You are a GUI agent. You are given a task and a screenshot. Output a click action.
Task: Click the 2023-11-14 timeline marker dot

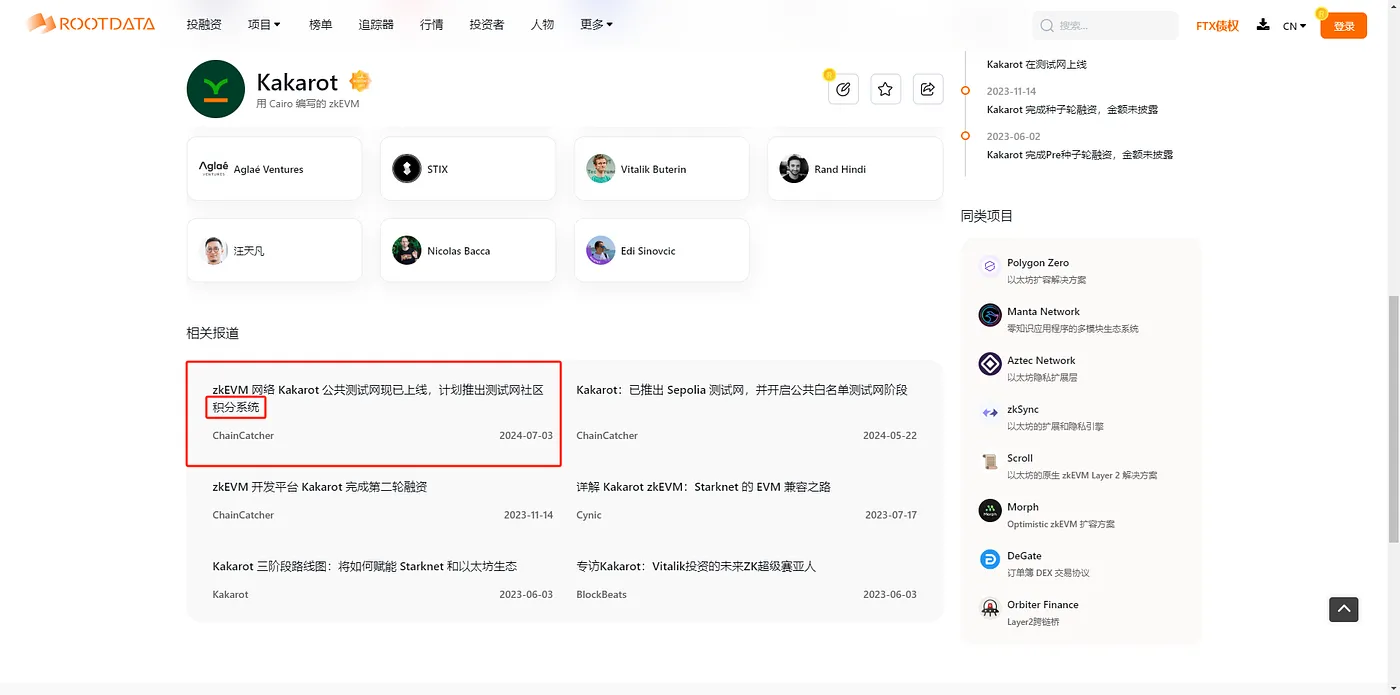[965, 91]
